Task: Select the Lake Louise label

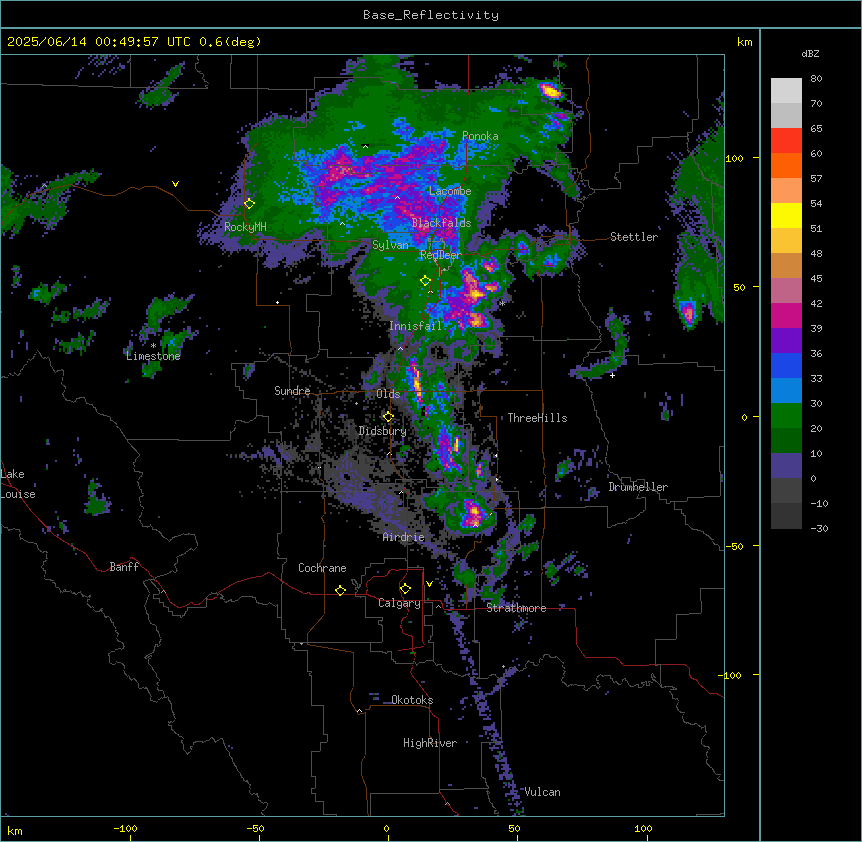Action: (17, 484)
